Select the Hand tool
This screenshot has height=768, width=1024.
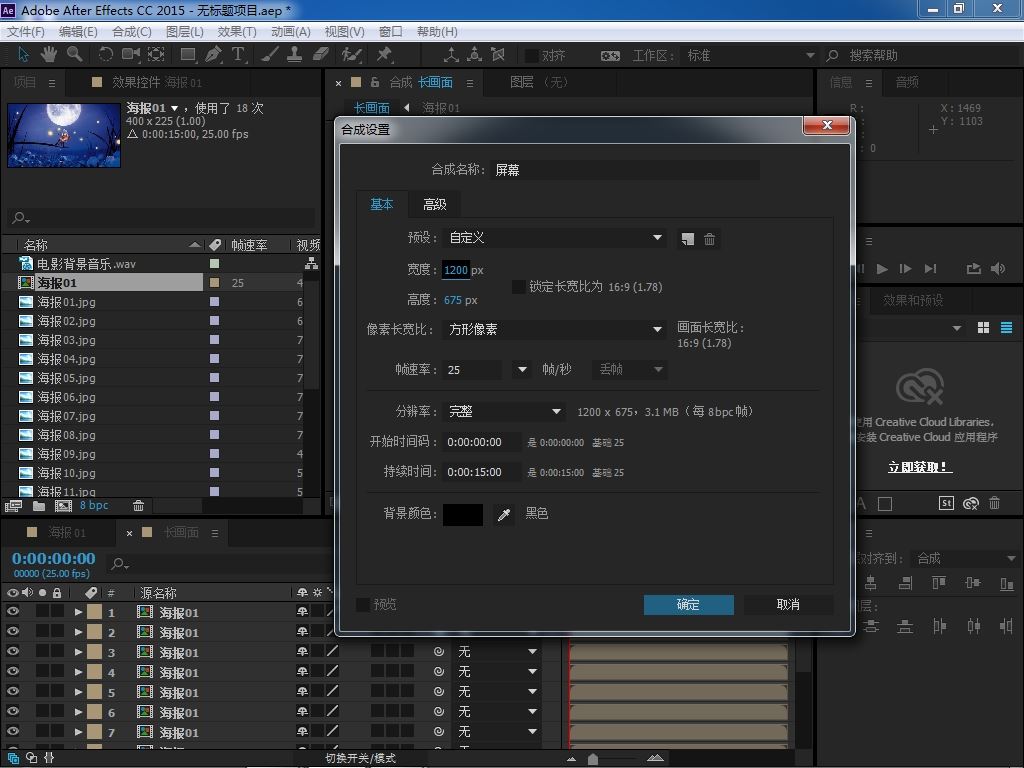[x=48, y=54]
